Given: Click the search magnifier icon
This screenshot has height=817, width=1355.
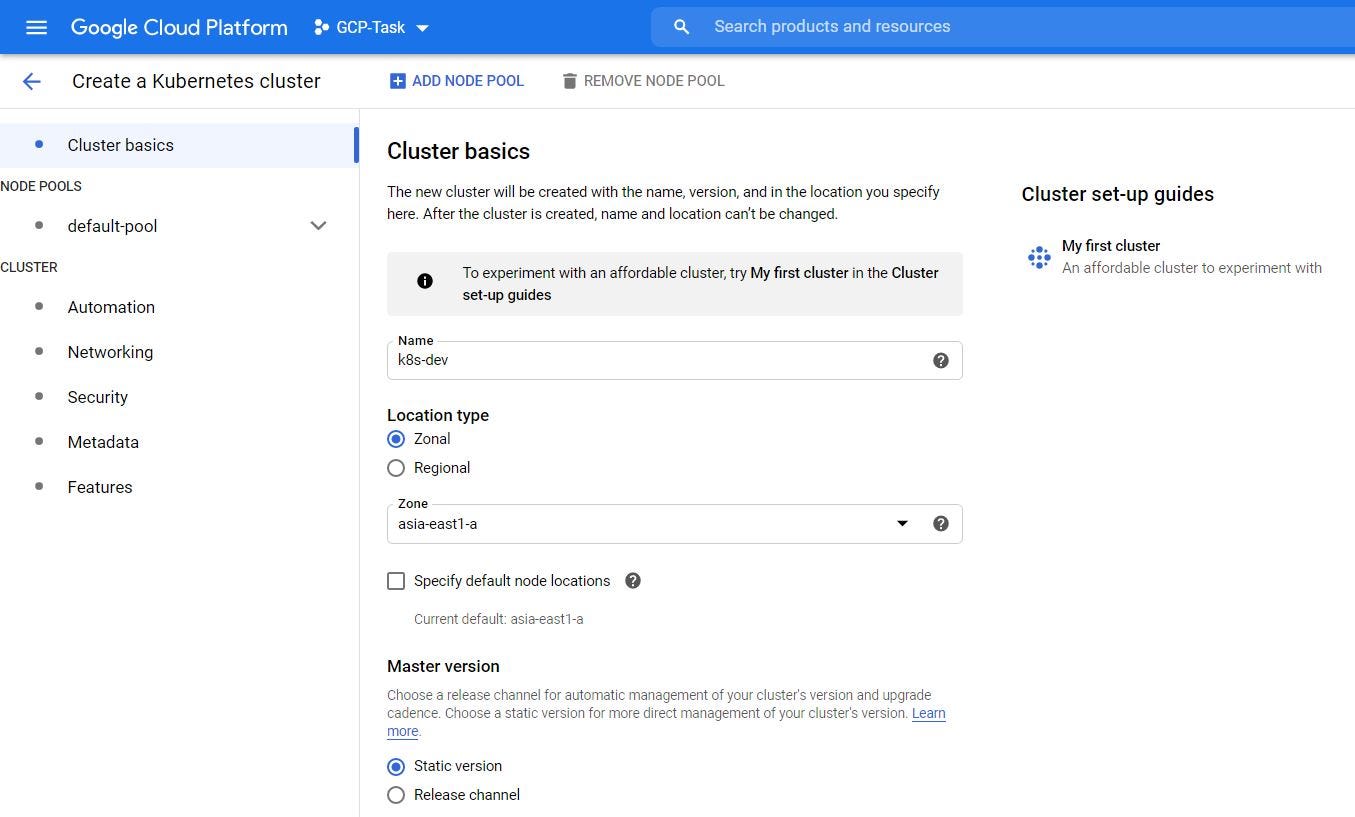Looking at the screenshot, I should point(681,27).
